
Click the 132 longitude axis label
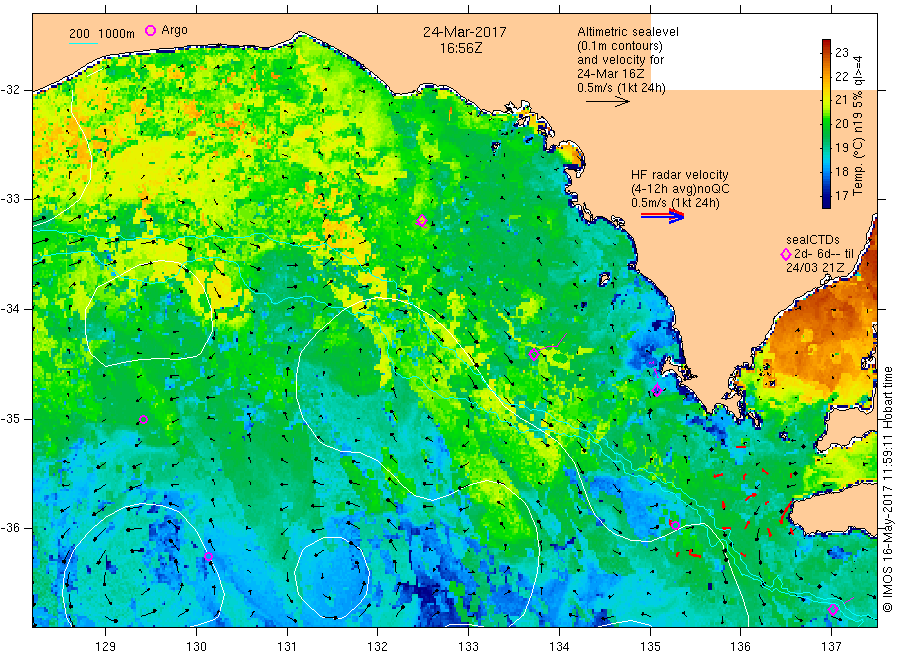(x=378, y=647)
